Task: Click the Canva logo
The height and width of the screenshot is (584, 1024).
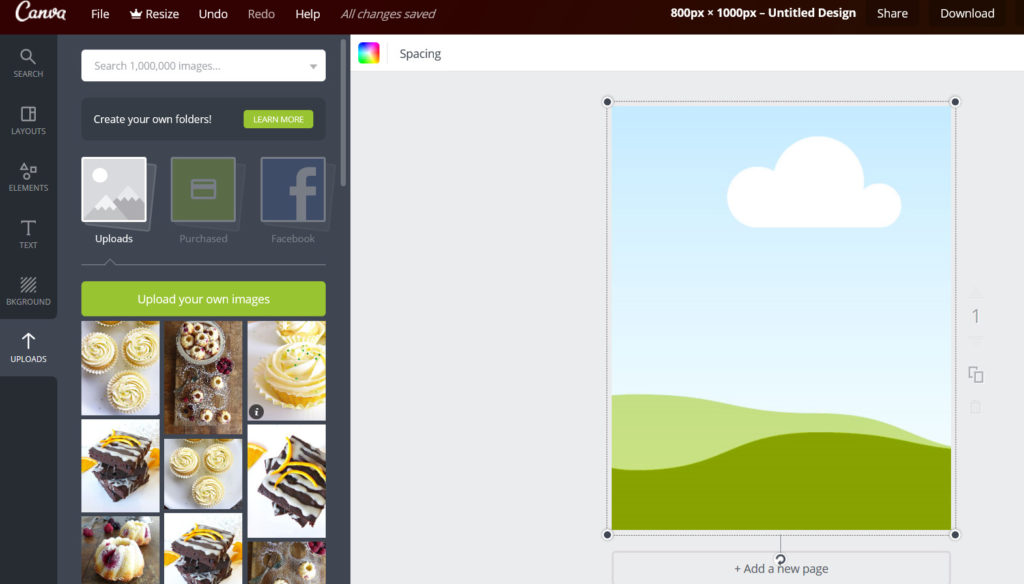Action: 40,12
